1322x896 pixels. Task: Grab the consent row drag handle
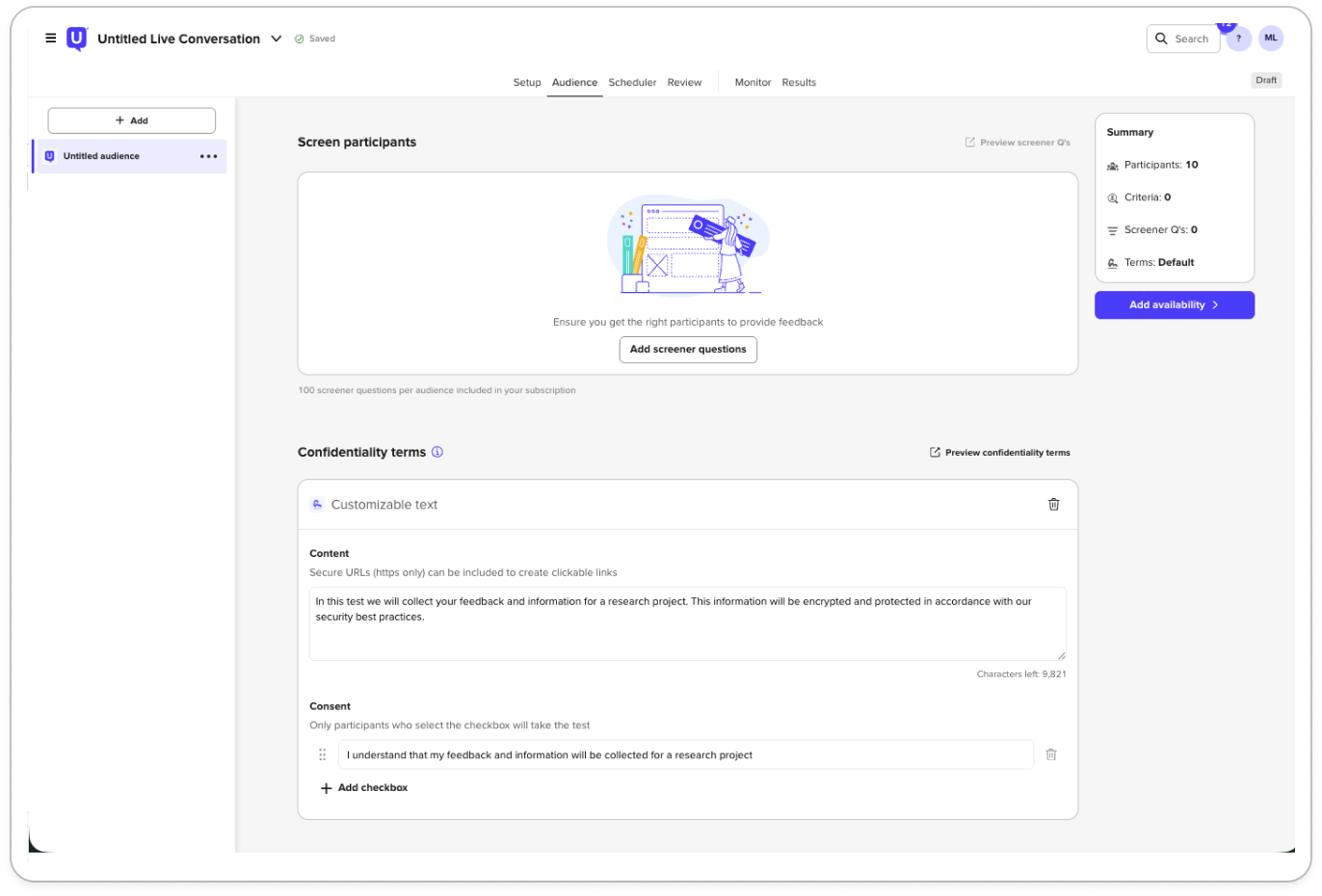coord(323,755)
